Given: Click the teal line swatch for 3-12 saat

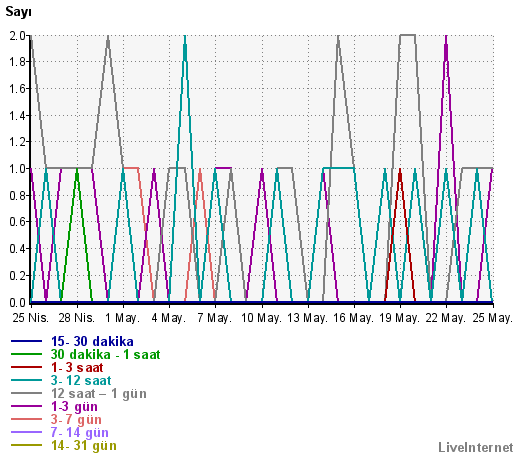Looking at the screenshot, I should (x=26, y=380).
